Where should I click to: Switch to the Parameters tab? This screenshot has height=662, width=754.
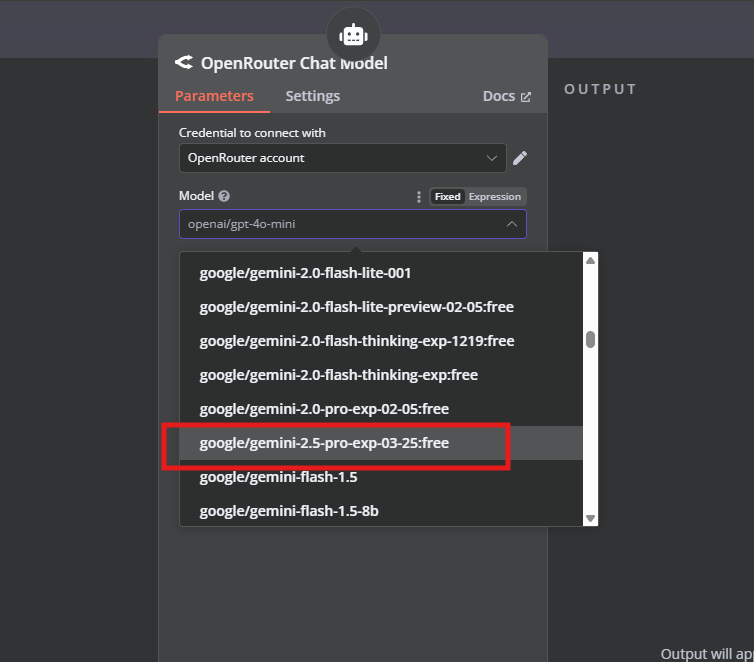[214, 96]
